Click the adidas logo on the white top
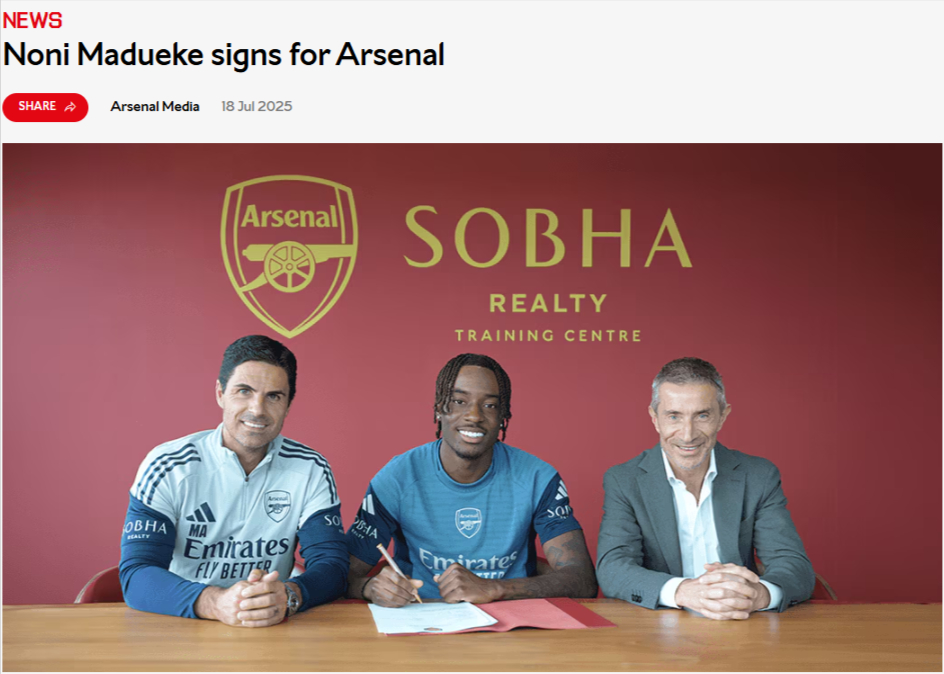 [200, 512]
